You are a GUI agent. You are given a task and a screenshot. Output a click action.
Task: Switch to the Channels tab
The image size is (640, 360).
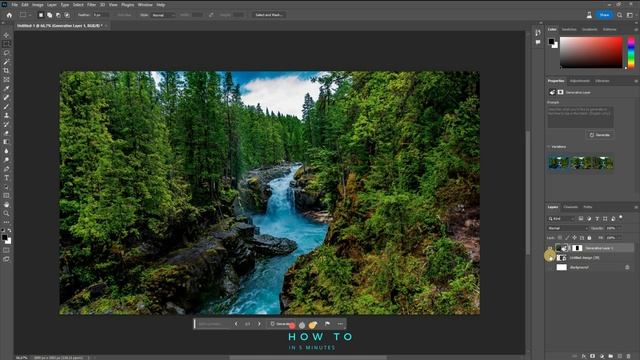571,207
